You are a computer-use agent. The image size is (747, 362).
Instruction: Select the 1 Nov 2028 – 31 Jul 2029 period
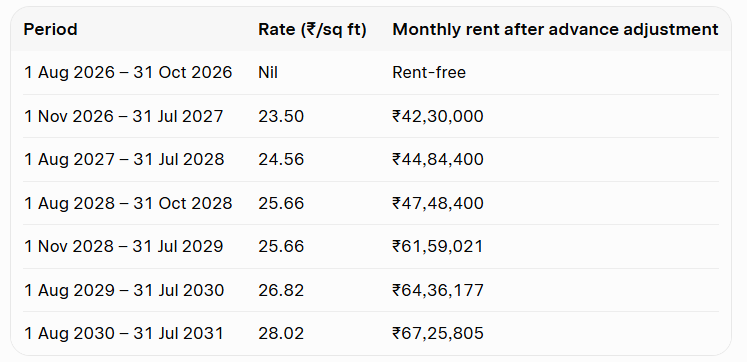[x=124, y=246]
